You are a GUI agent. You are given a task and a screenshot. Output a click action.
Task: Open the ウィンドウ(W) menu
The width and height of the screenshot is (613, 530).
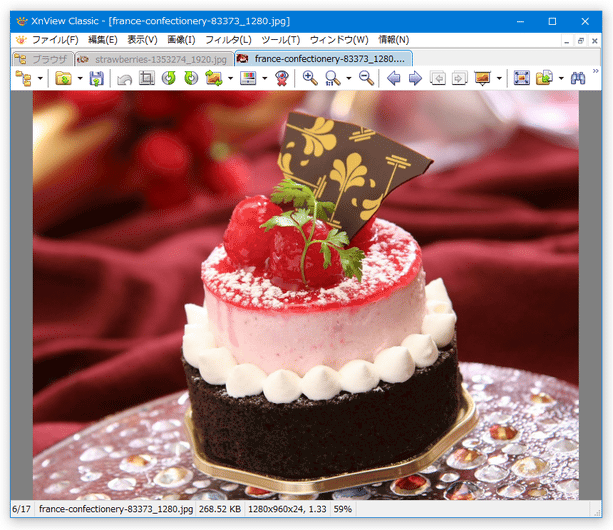click(339, 40)
